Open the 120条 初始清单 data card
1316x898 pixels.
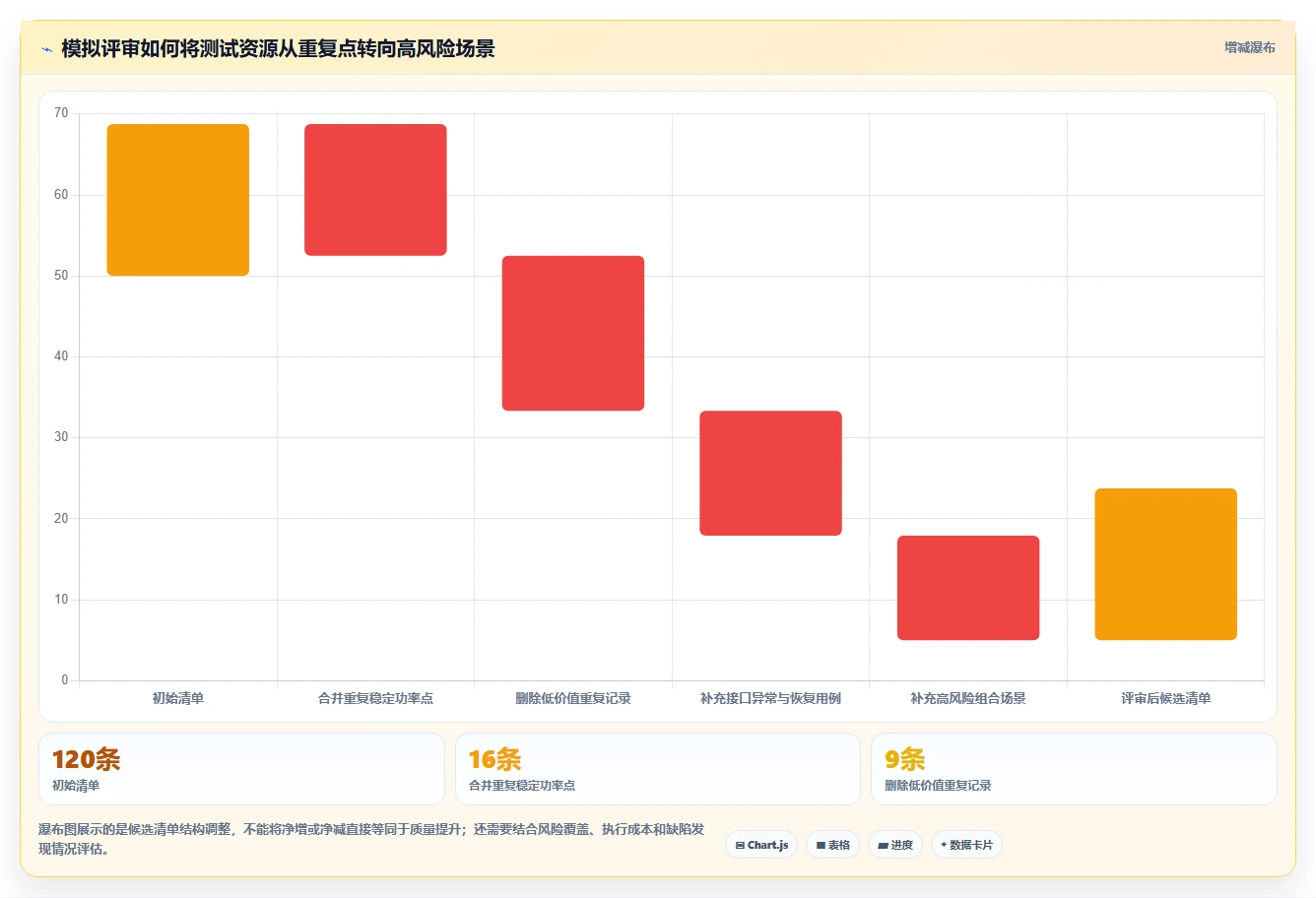(x=241, y=769)
